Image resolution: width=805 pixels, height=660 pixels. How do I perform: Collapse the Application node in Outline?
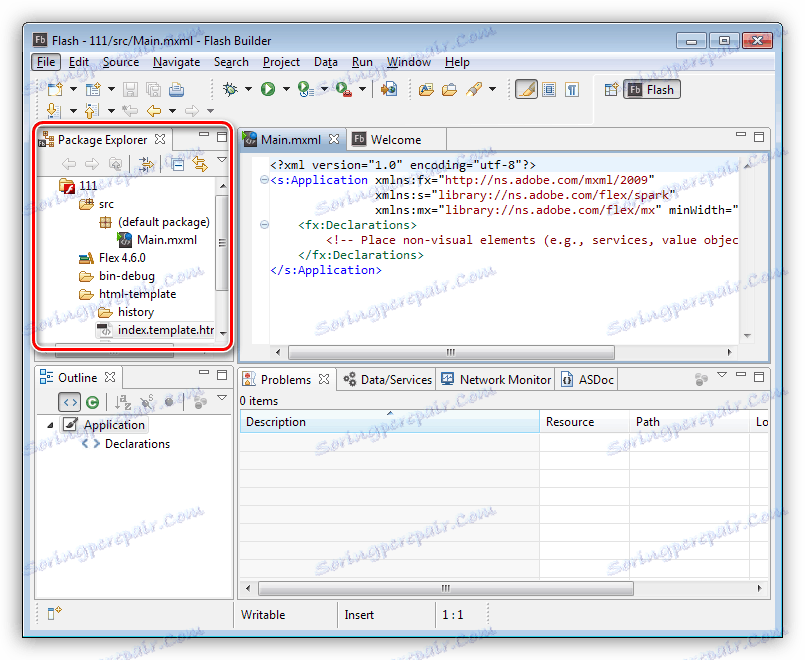click(50, 425)
